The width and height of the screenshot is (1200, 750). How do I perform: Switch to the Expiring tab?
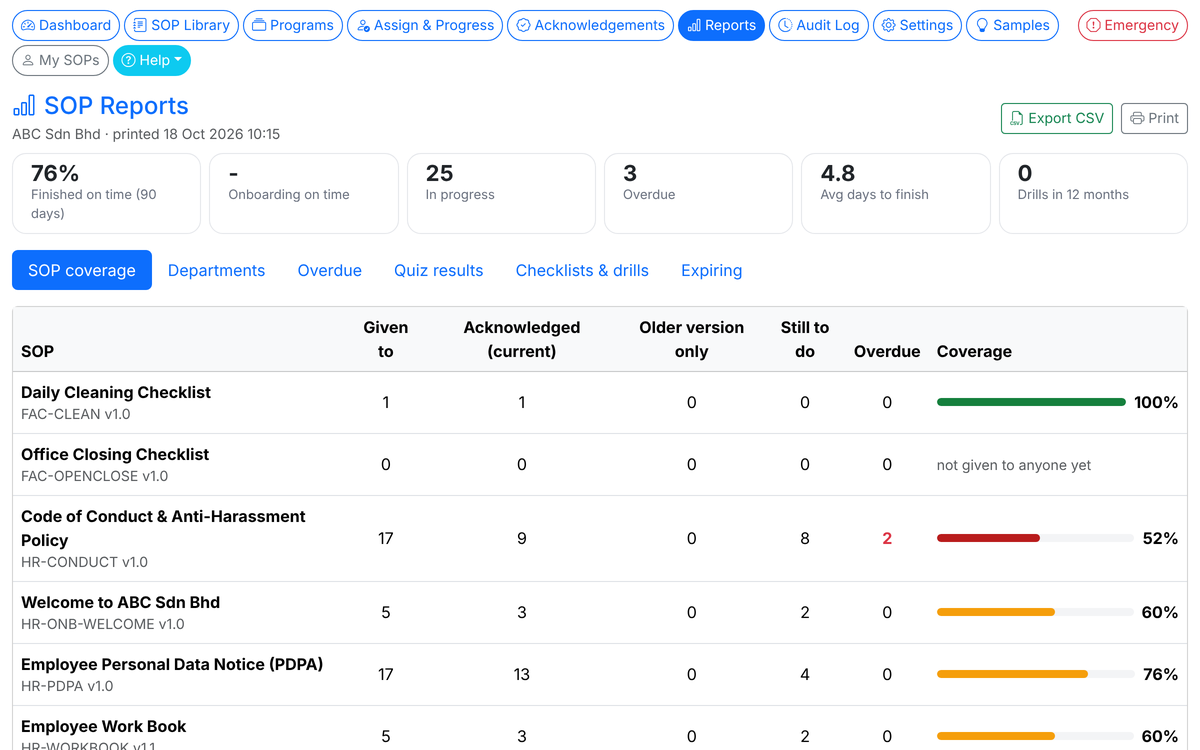(712, 270)
